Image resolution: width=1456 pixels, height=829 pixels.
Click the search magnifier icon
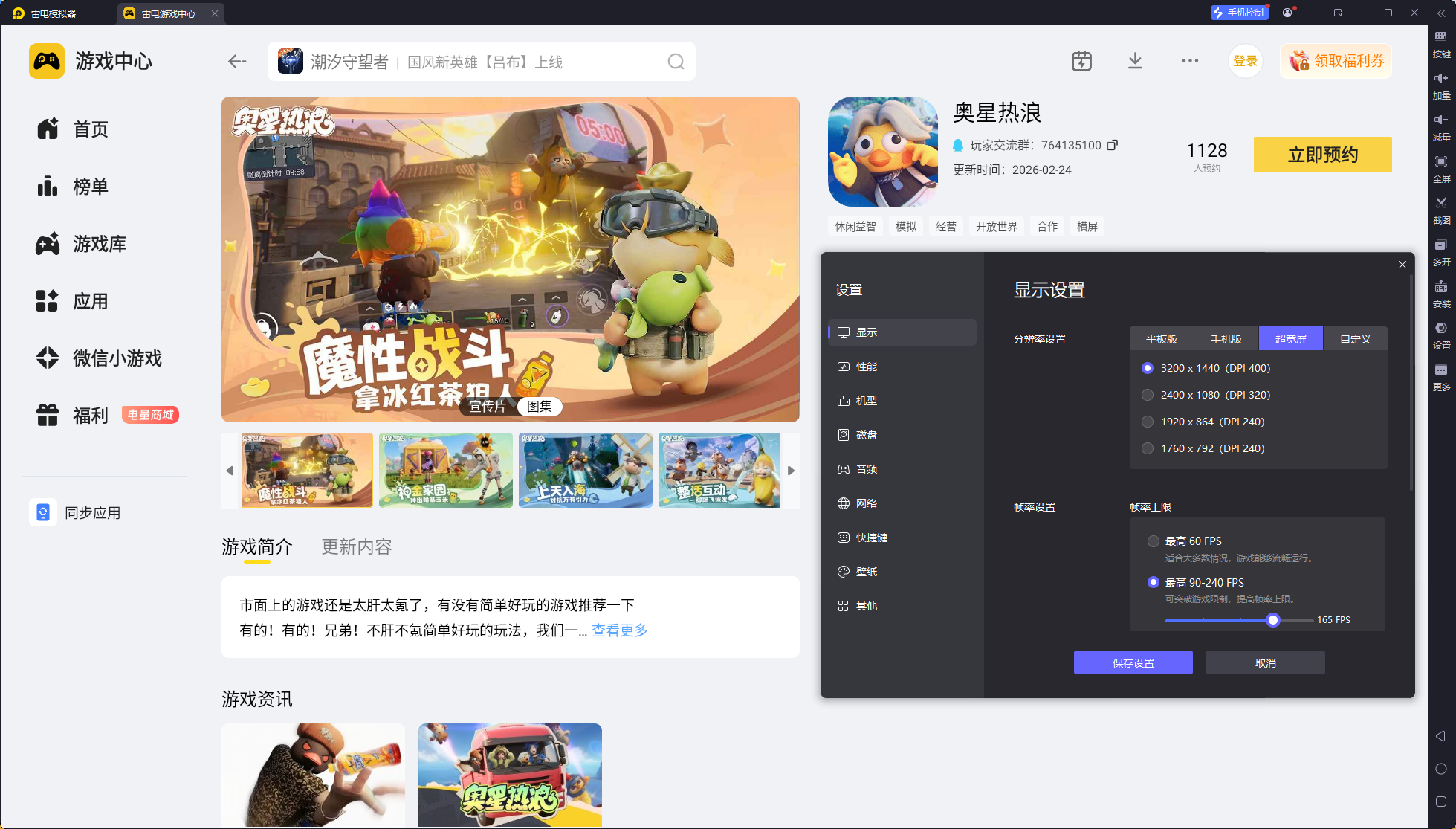[x=675, y=62]
